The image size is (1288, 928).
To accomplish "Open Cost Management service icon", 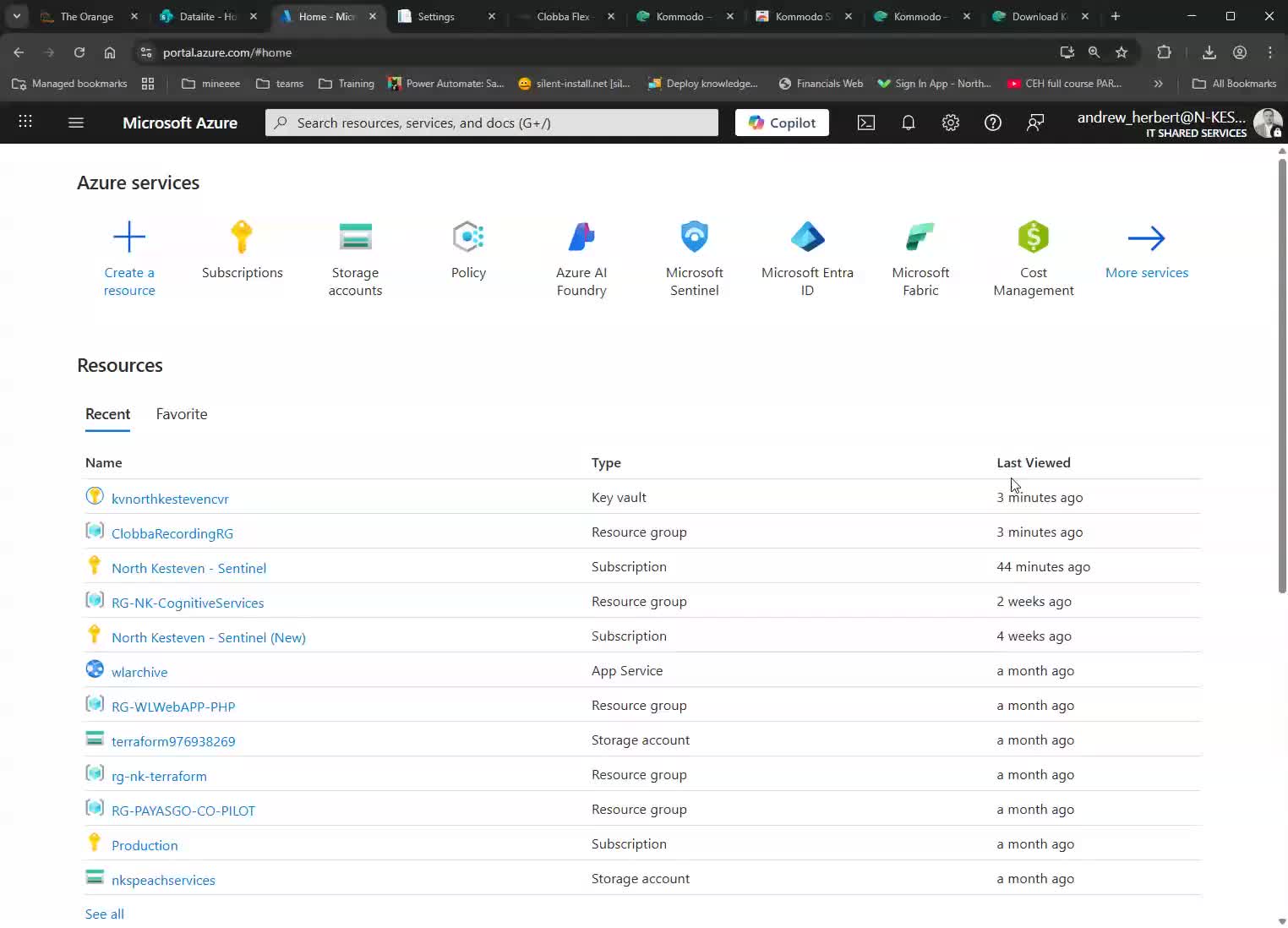I will click(1034, 237).
